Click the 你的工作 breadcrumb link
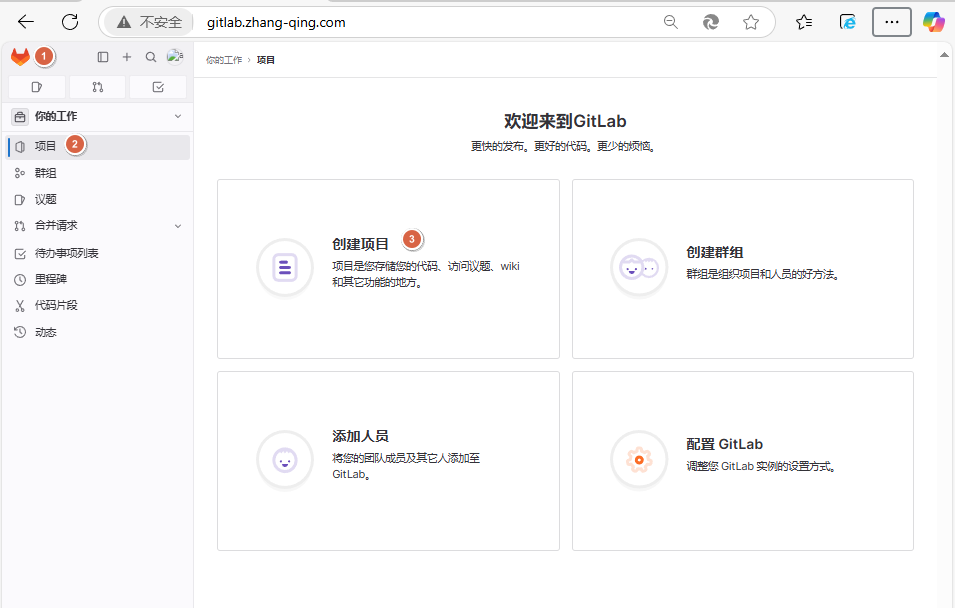Screen dimensions: 955x608 tap(224, 60)
